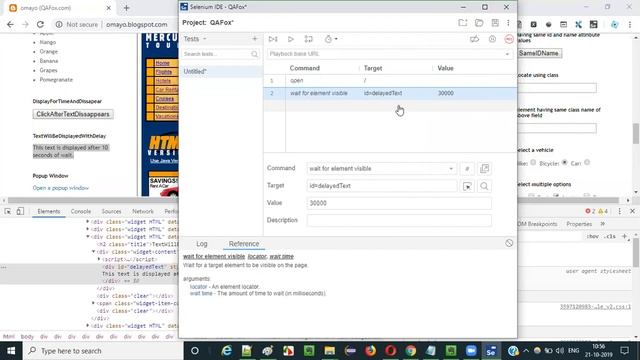
Task: Open a popup window link in browser
Action: 61,188
